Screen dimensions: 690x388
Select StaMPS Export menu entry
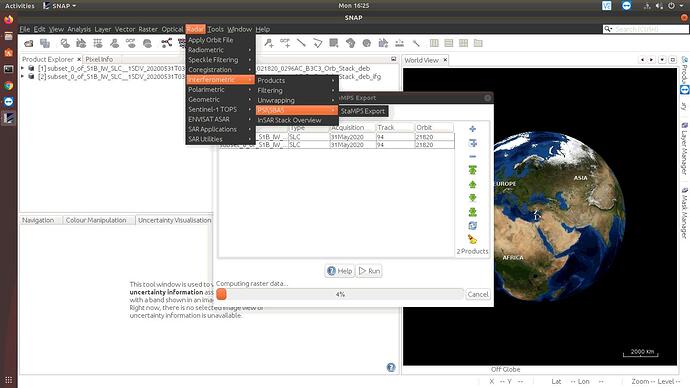point(363,111)
